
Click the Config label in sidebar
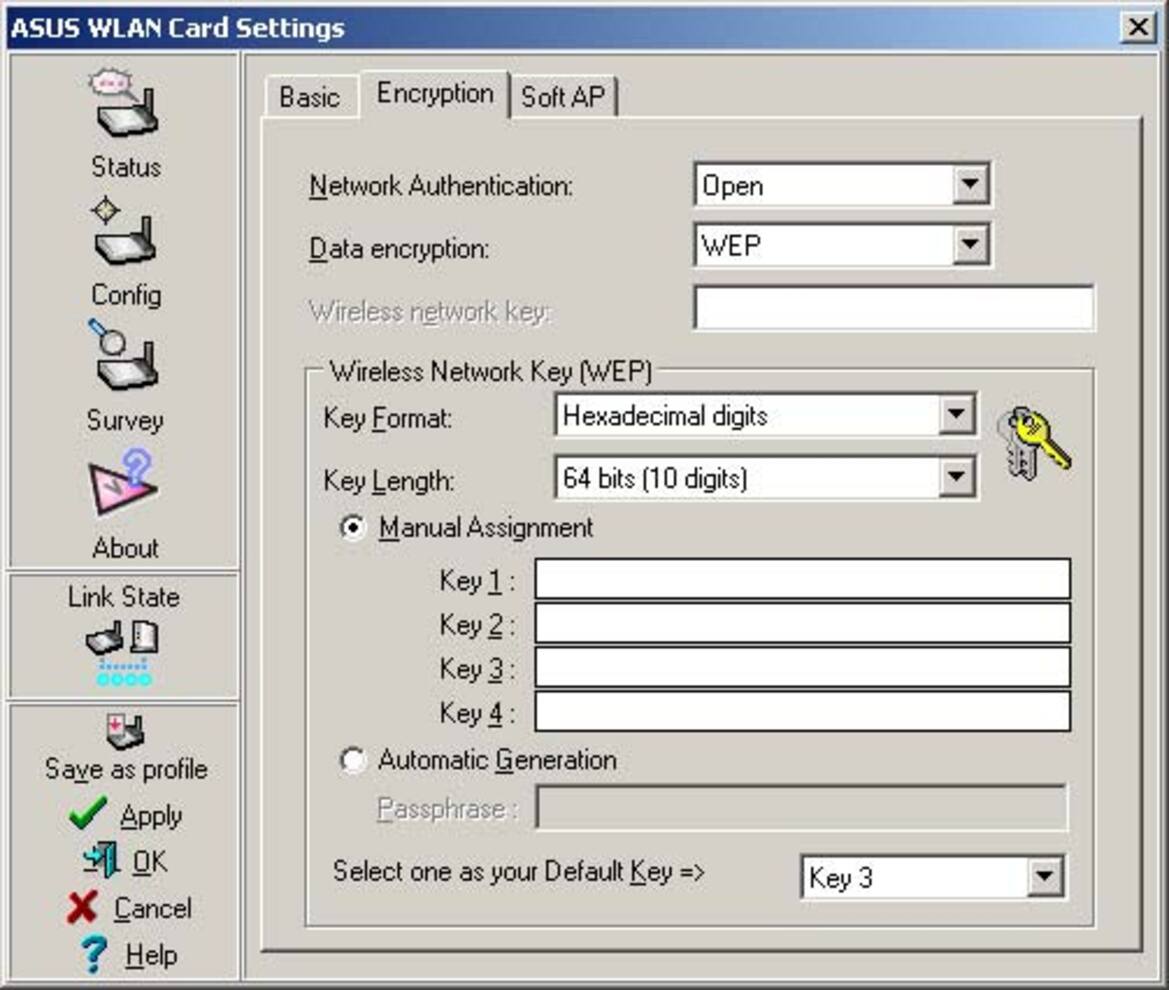pyautogui.click(x=126, y=295)
